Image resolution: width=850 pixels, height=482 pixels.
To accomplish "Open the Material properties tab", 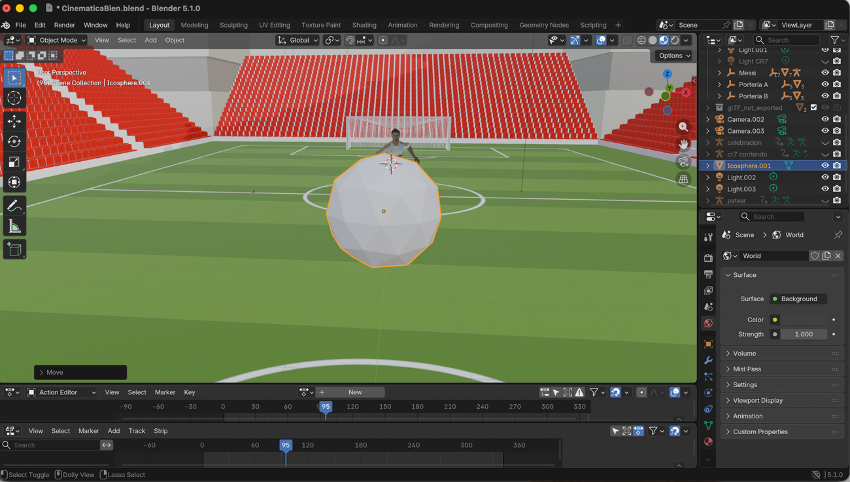I will tap(708, 441).
